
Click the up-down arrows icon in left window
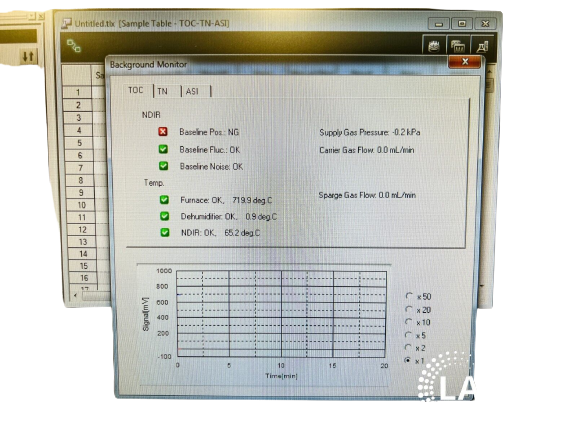click(28, 56)
